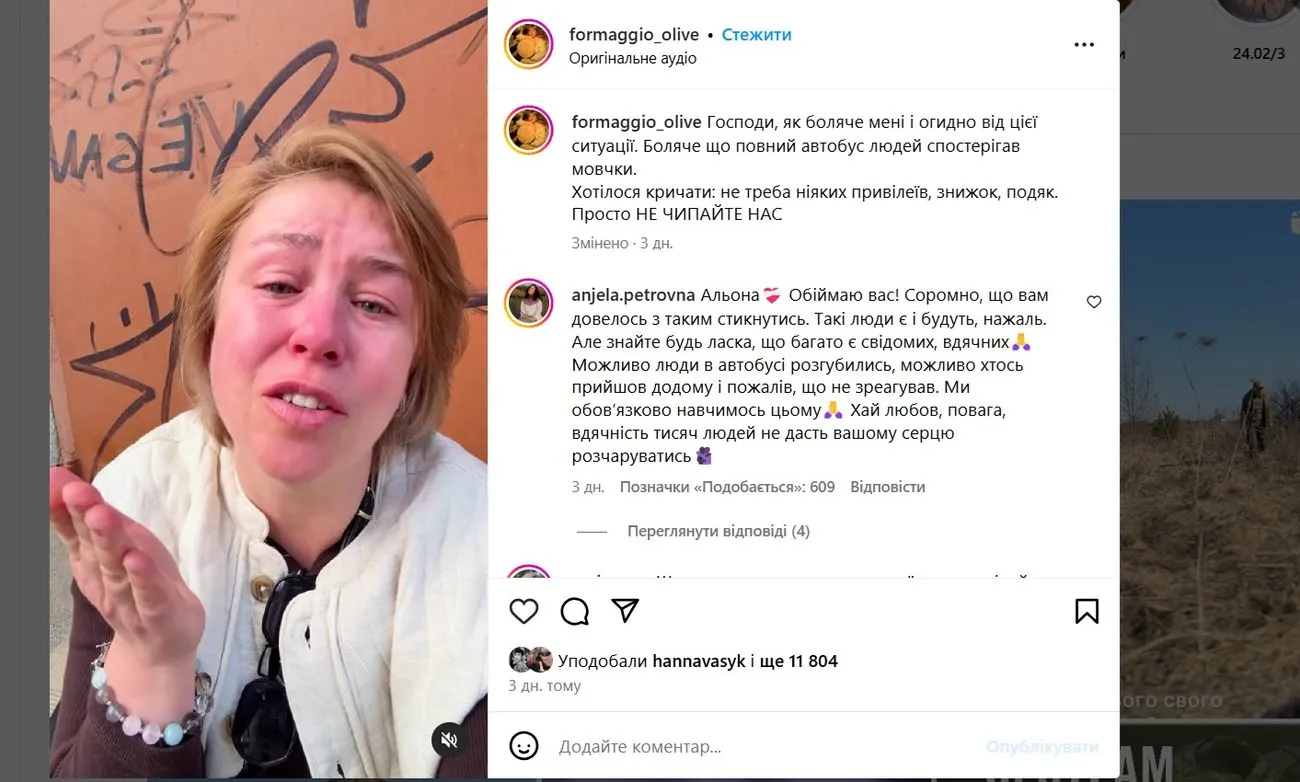1300x782 pixels.
Task: Click 'Оригінальне аудіо' audio link
Action: 633,58
